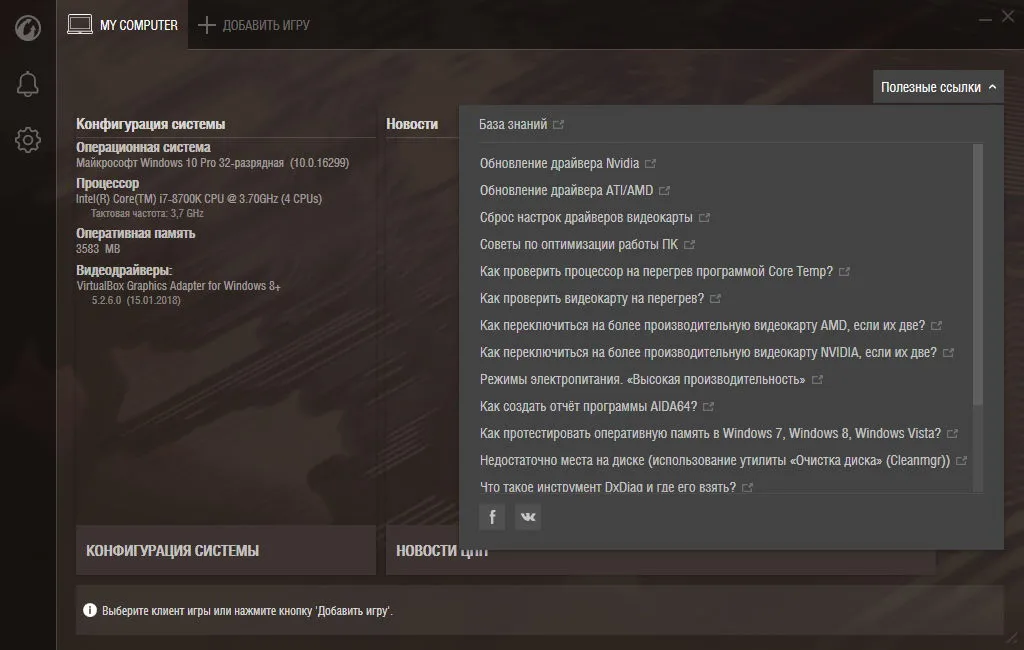Open notifications bell icon
The image size is (1024, 650).
[x=27, y=84]
